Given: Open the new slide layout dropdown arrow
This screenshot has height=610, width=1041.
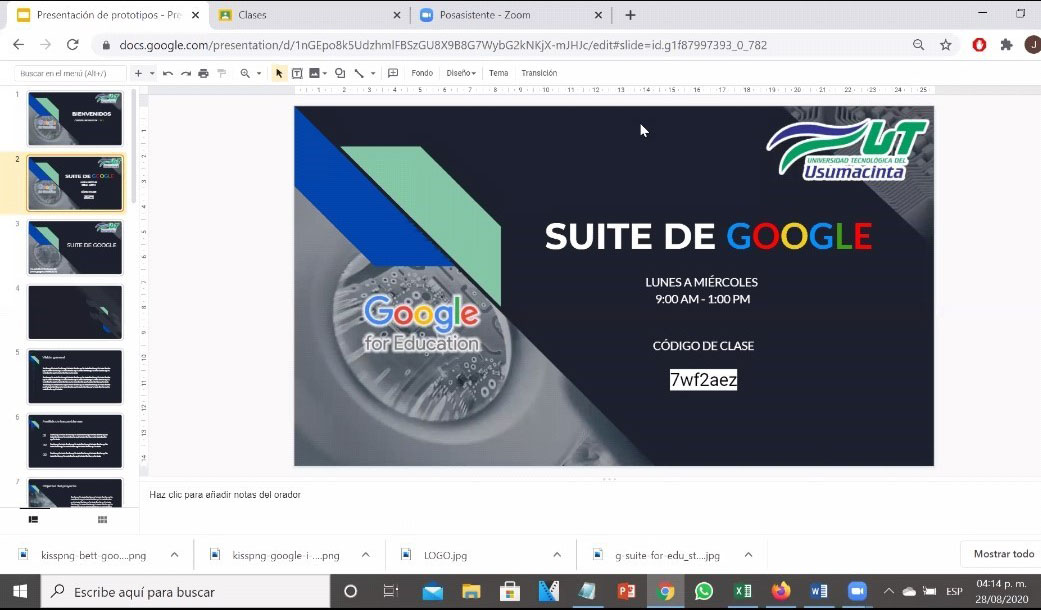Looking at the screenshot, I should [x=152, y=73].
